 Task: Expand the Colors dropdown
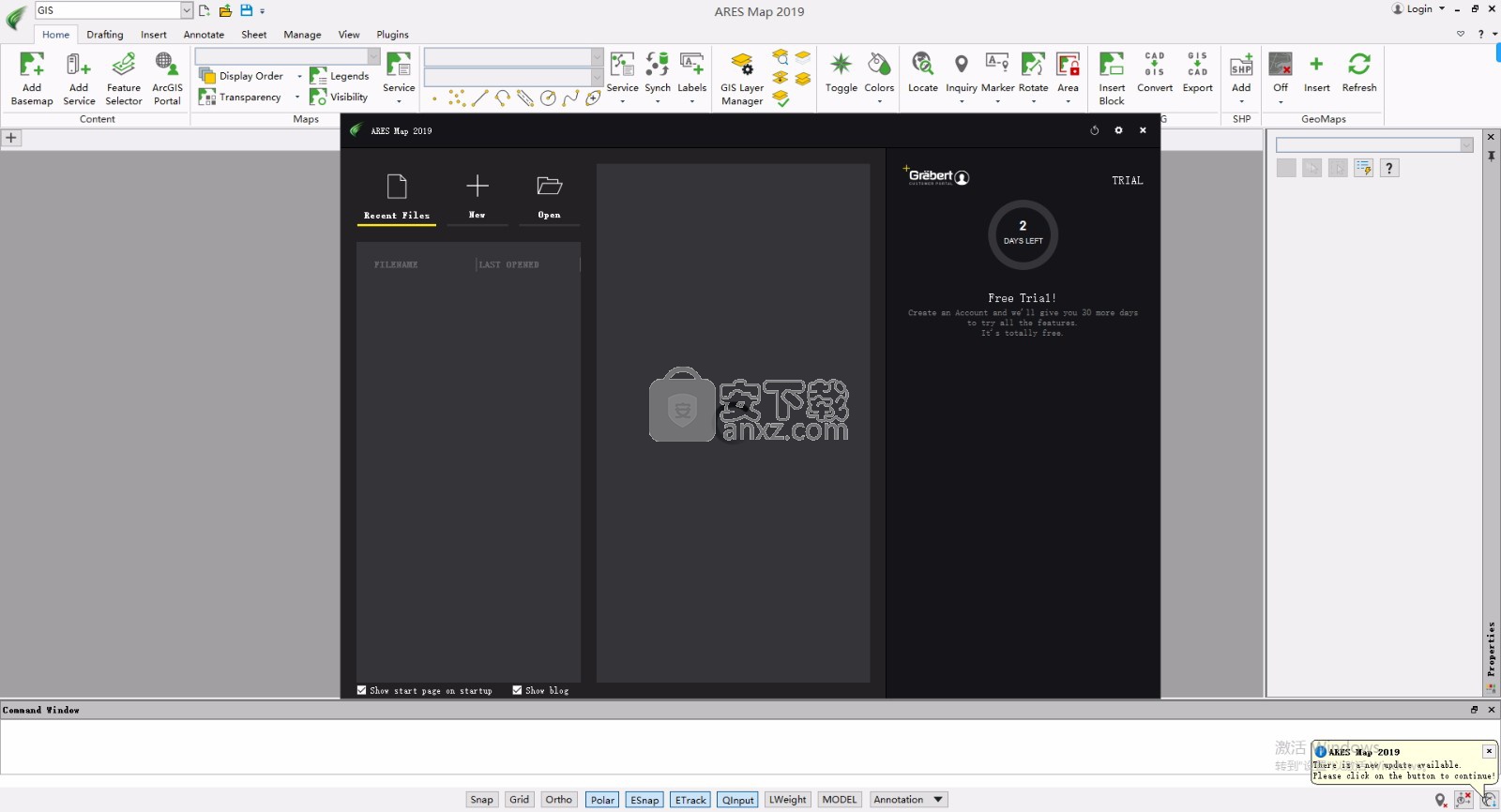[879, 101]
